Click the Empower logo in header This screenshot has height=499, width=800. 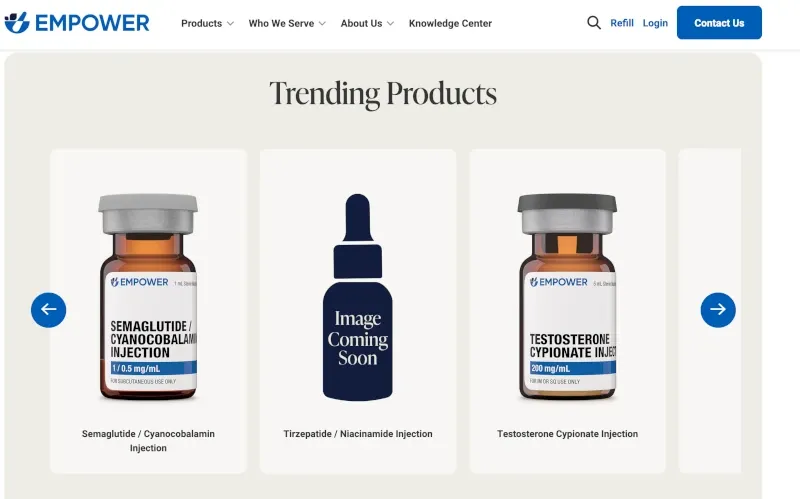[x=77, y=23]
